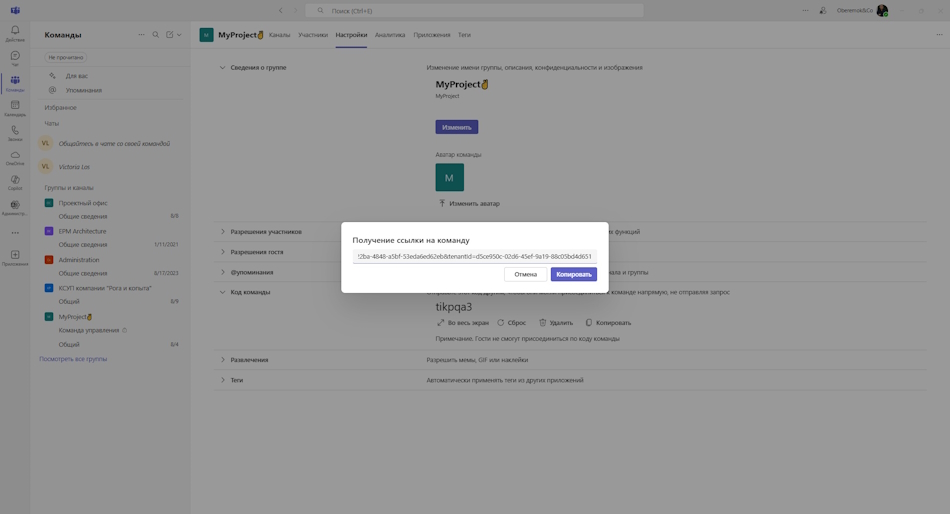Click the Microsoft Teams logo icon

15,10
